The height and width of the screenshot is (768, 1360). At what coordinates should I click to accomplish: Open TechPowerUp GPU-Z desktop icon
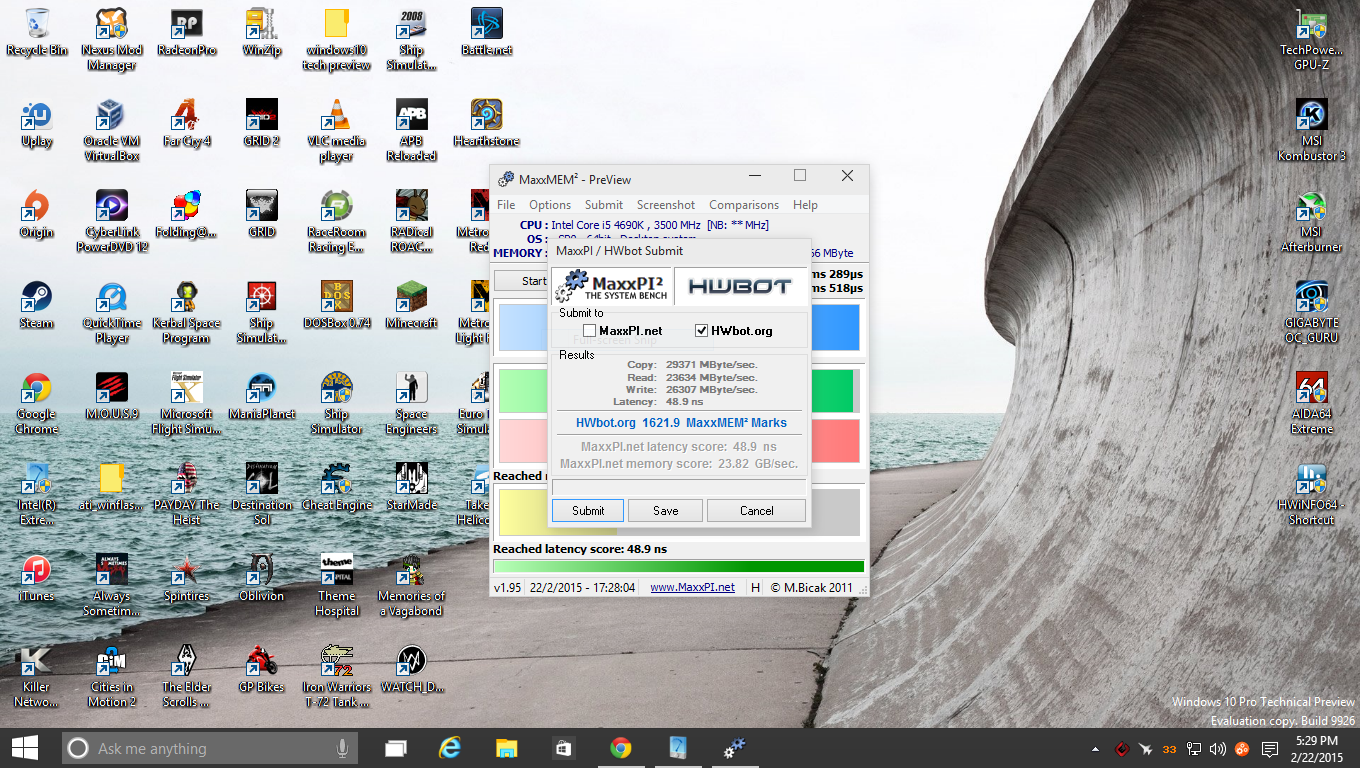(1311, 39)
